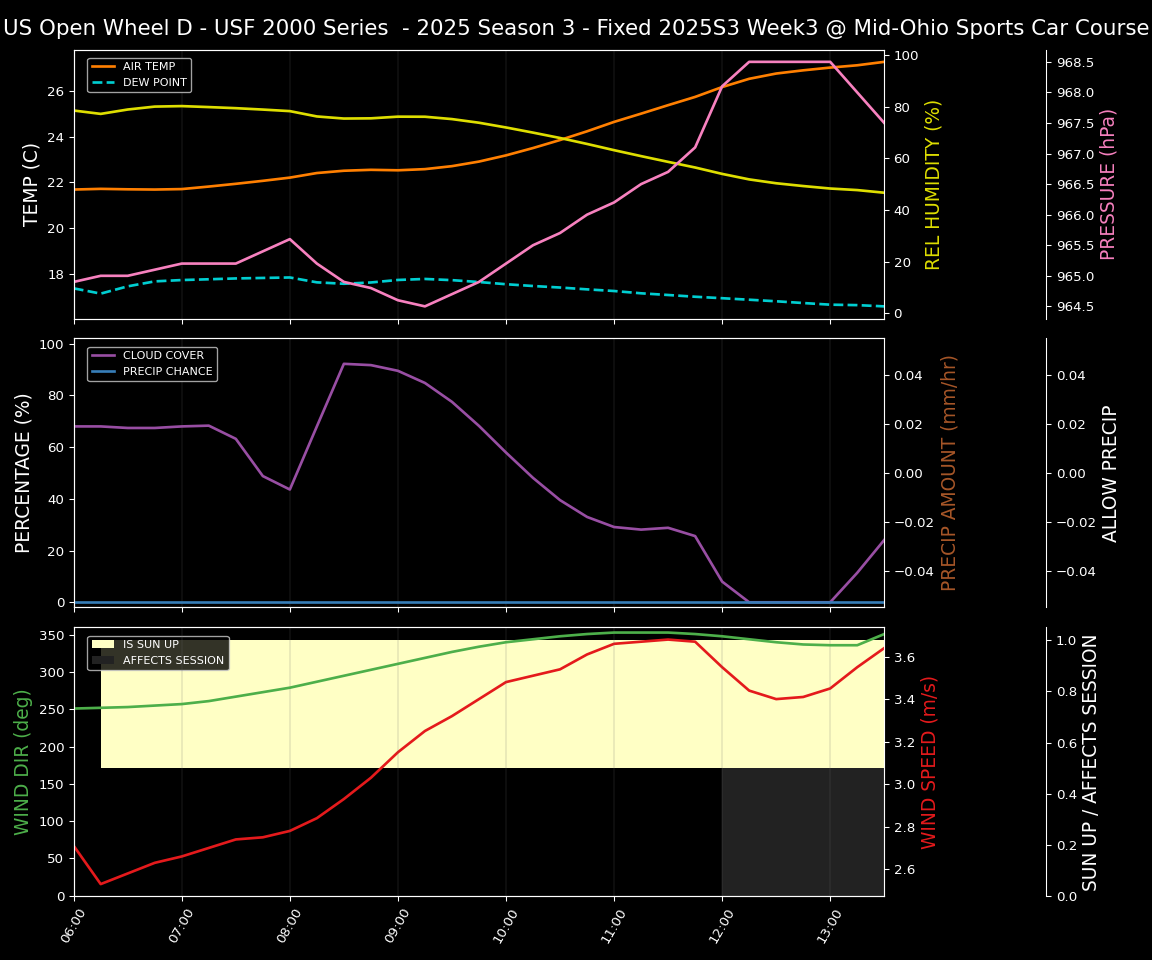Viewport: 1152px width, 960px height.
Task: Click the 10:00 time tick label
Action: coord(504,925)
